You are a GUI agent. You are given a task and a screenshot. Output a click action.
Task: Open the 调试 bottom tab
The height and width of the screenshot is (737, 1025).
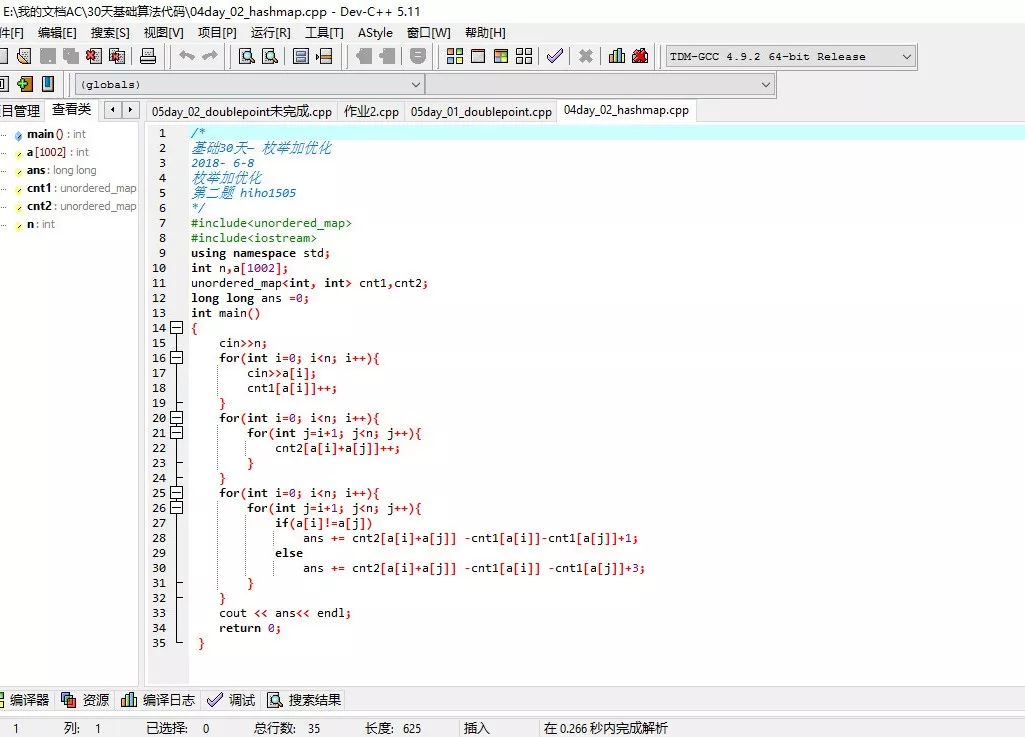(231, 700)
